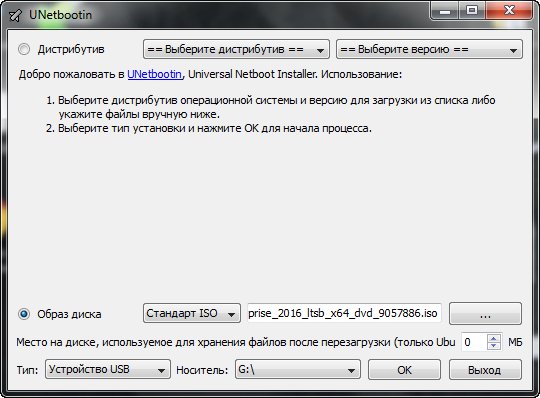Open the Выберите версию dropdown
The image size is (540, 398).
[429, 49]
